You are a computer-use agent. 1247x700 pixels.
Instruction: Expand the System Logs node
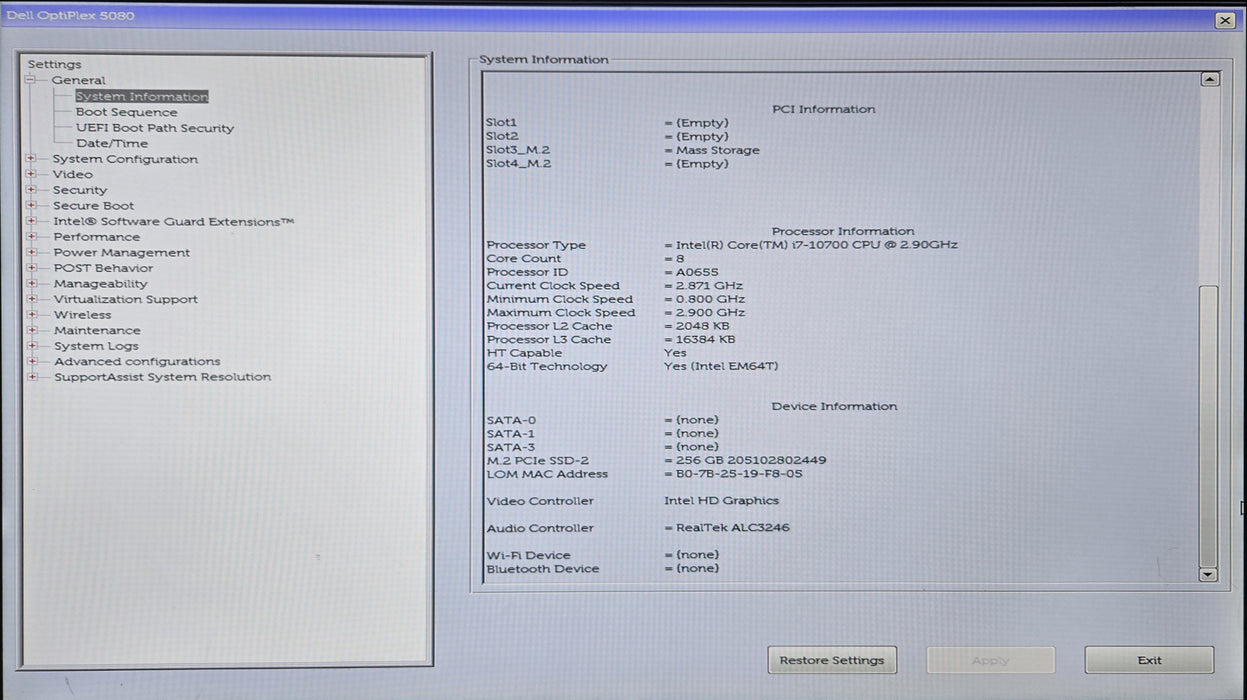[x=32, y=346]
